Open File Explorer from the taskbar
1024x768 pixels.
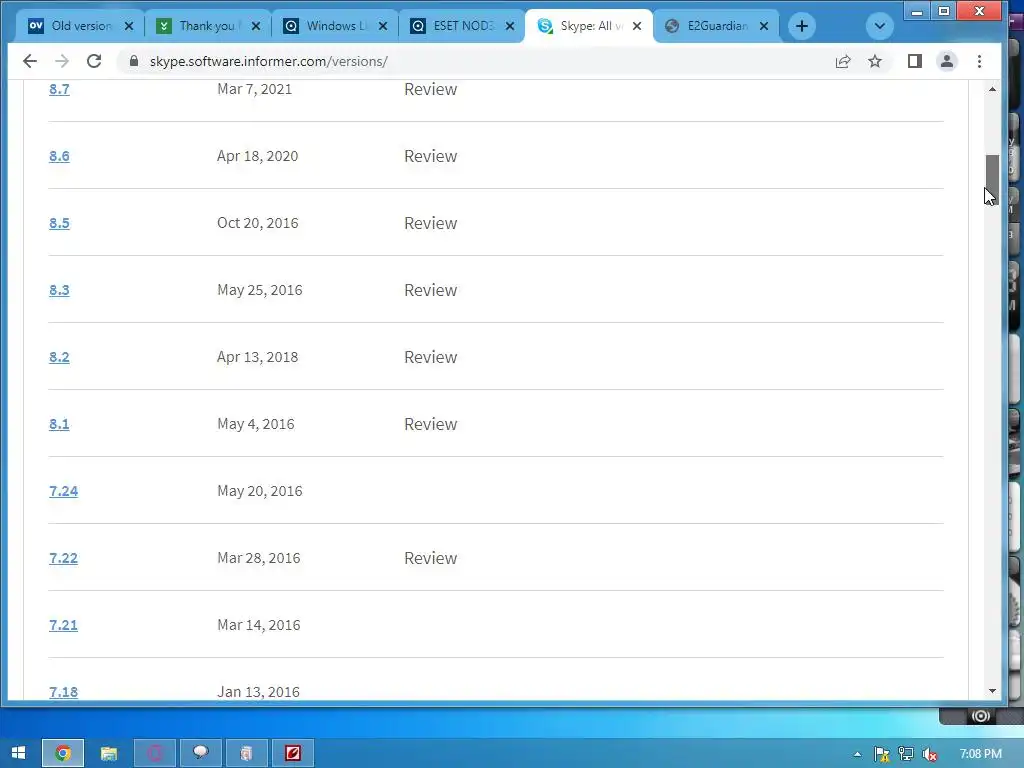point(109,754)
